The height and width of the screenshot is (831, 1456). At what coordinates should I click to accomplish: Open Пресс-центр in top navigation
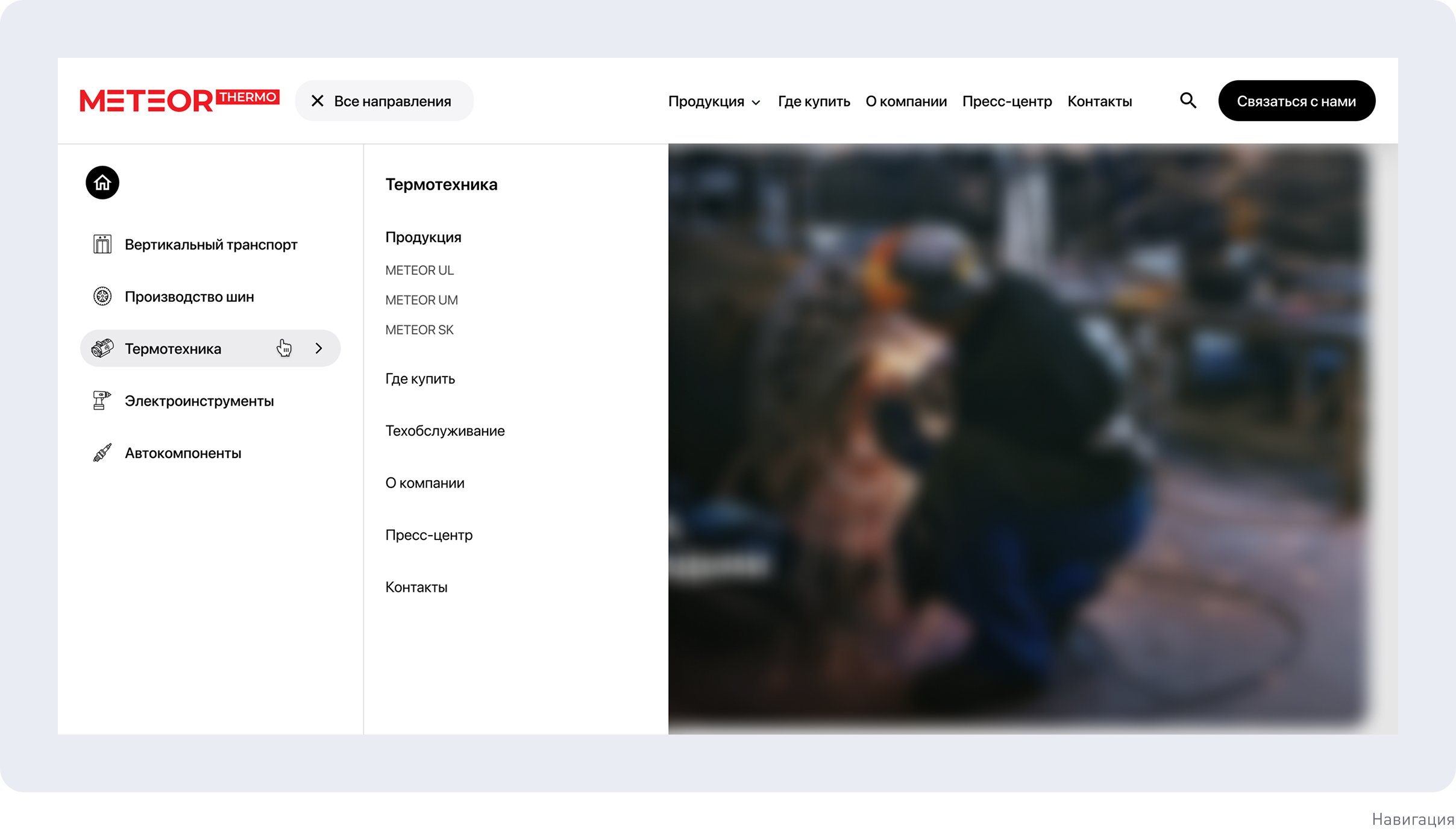tap(1006, 101)
